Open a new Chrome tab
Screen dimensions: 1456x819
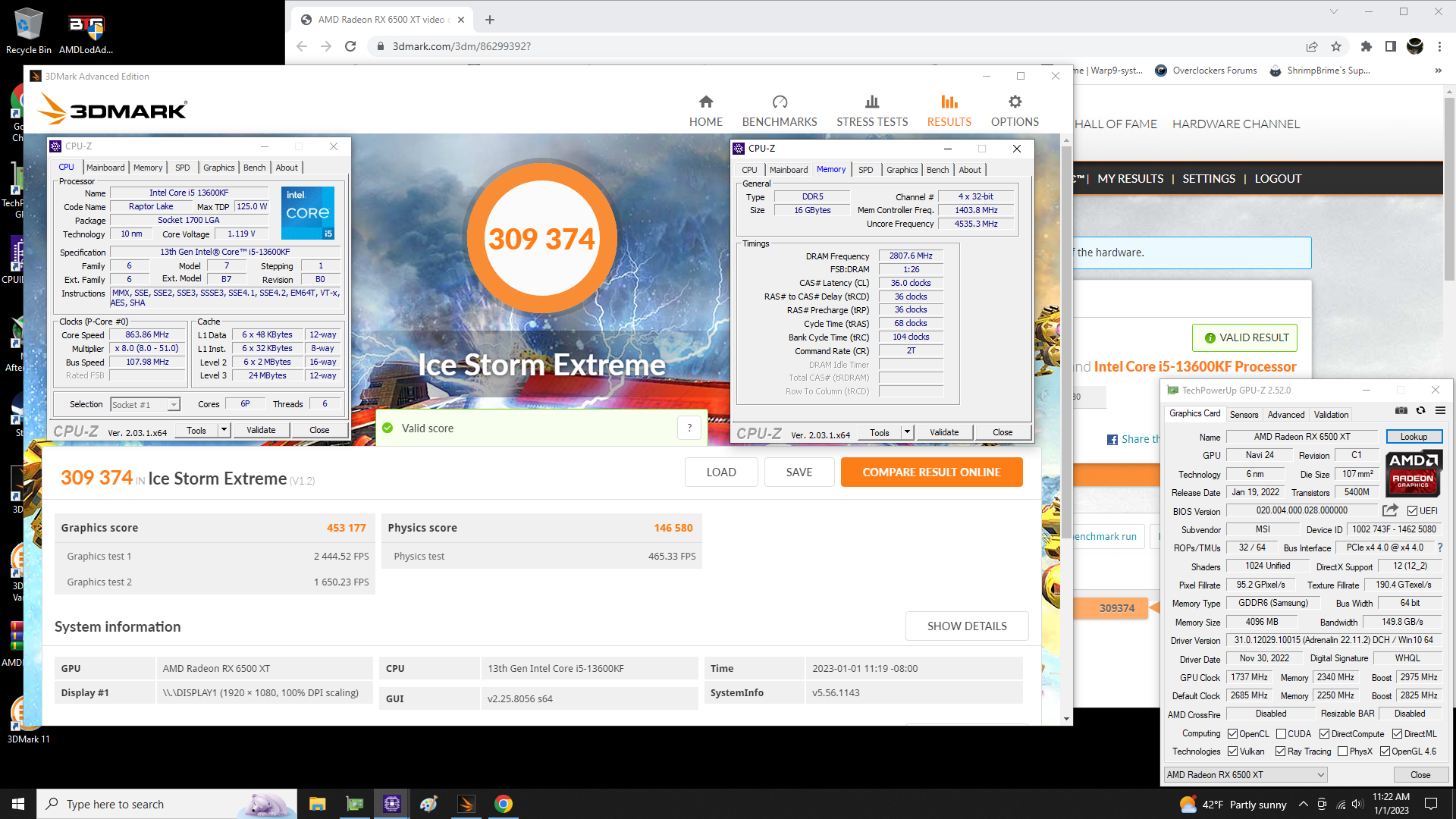pos(490,20)
